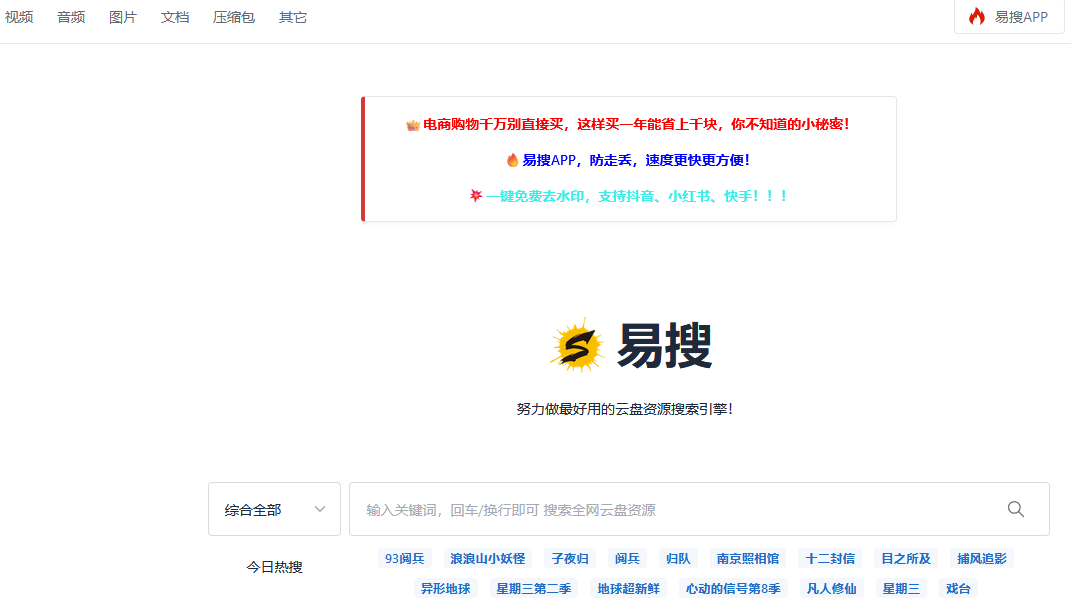This screenshot has height=615, width=1071.
Task: Choose the 压缩包 category tab
Action: coord(234,17)
